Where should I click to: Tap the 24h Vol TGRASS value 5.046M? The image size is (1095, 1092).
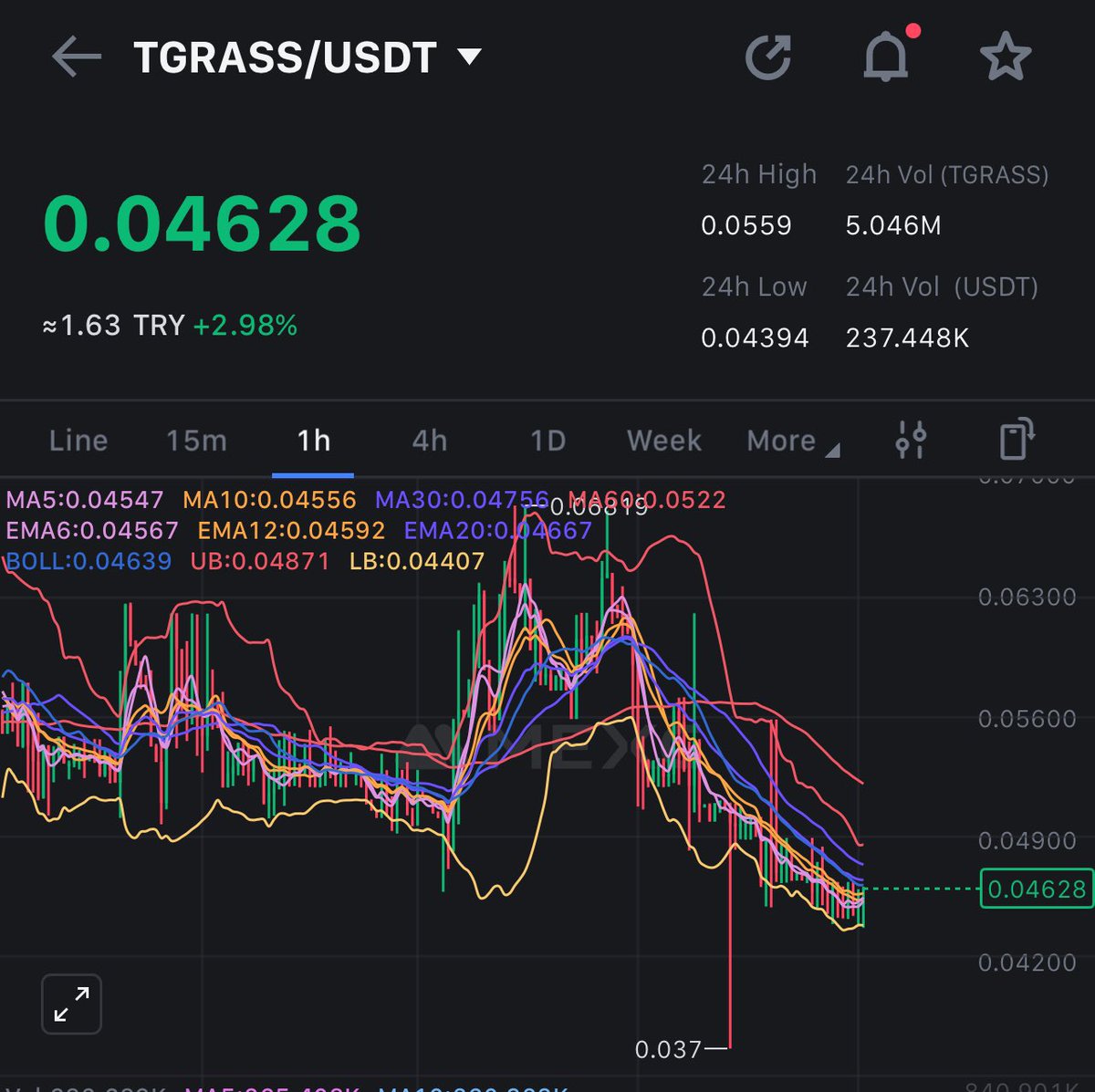(x=893, y=225)
